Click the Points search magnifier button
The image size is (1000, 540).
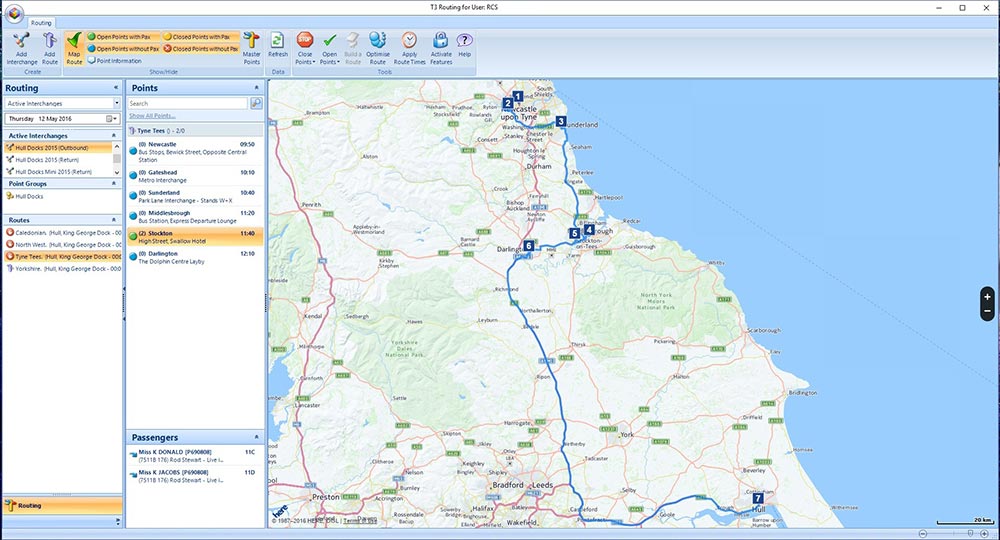click(x=256, y=103)
